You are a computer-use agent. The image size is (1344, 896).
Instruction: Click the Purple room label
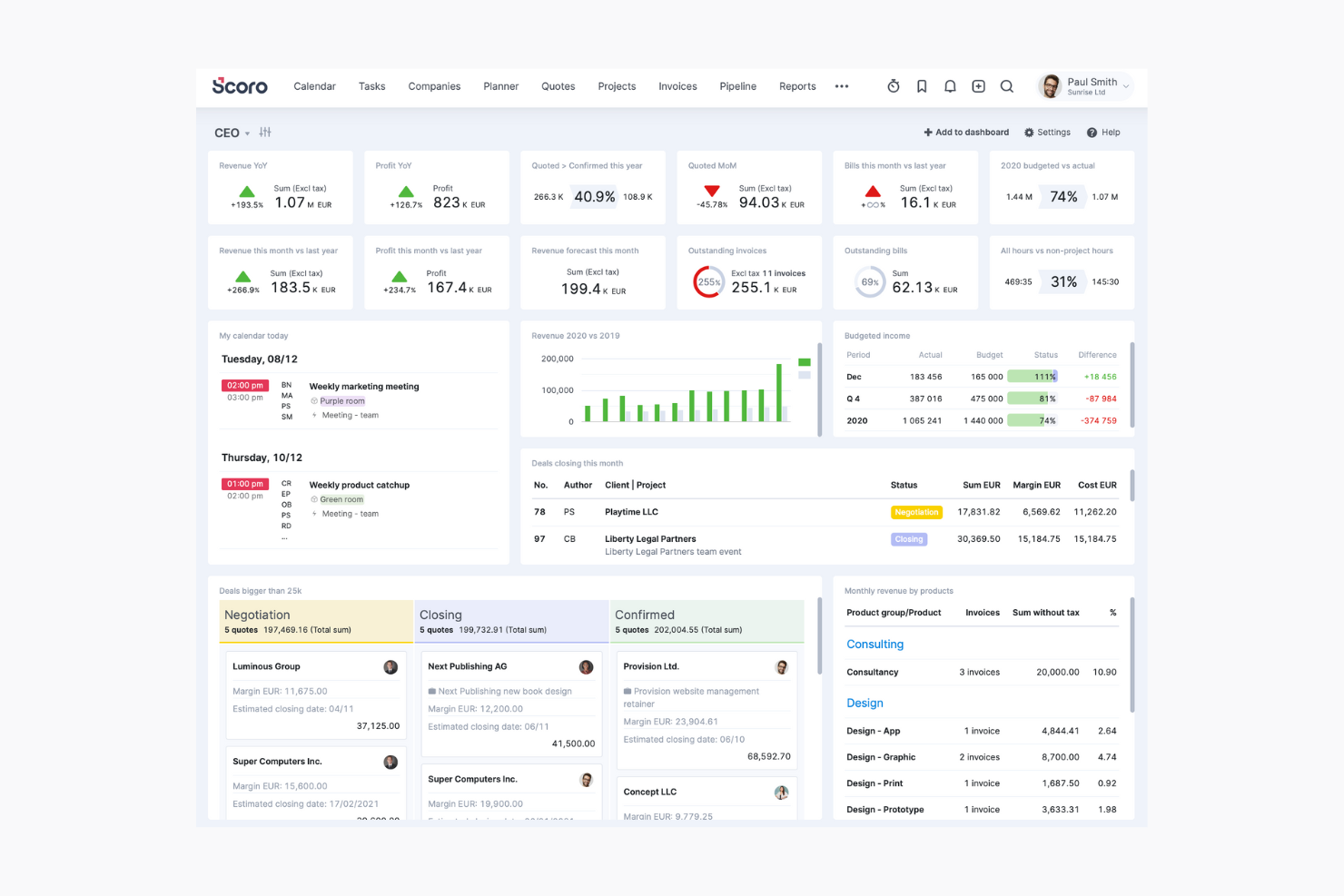tap(342, 401)
